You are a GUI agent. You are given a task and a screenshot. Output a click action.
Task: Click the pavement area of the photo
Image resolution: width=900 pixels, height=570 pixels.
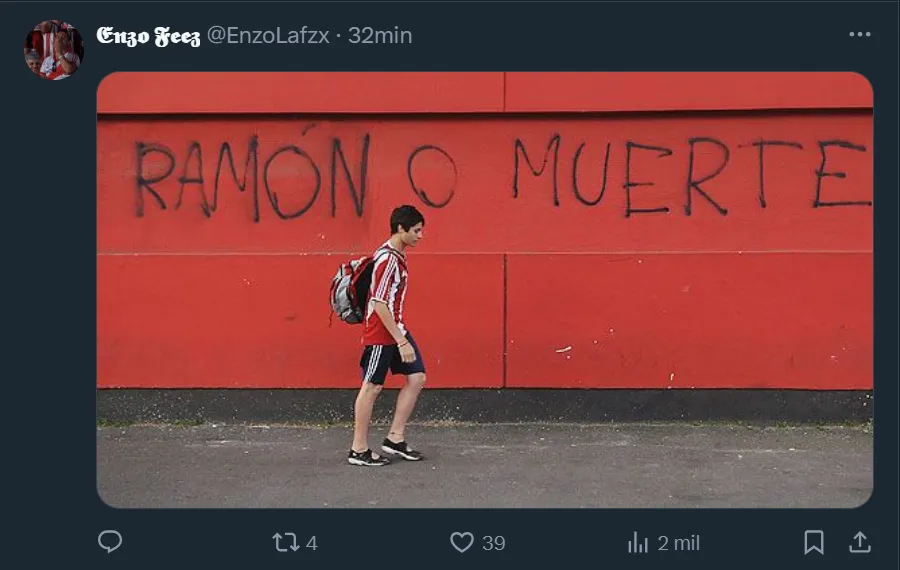[485, 466]
